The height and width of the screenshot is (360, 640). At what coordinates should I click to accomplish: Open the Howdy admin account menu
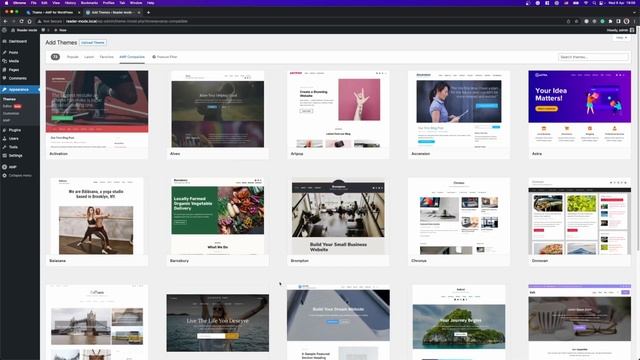pos(620,30)
